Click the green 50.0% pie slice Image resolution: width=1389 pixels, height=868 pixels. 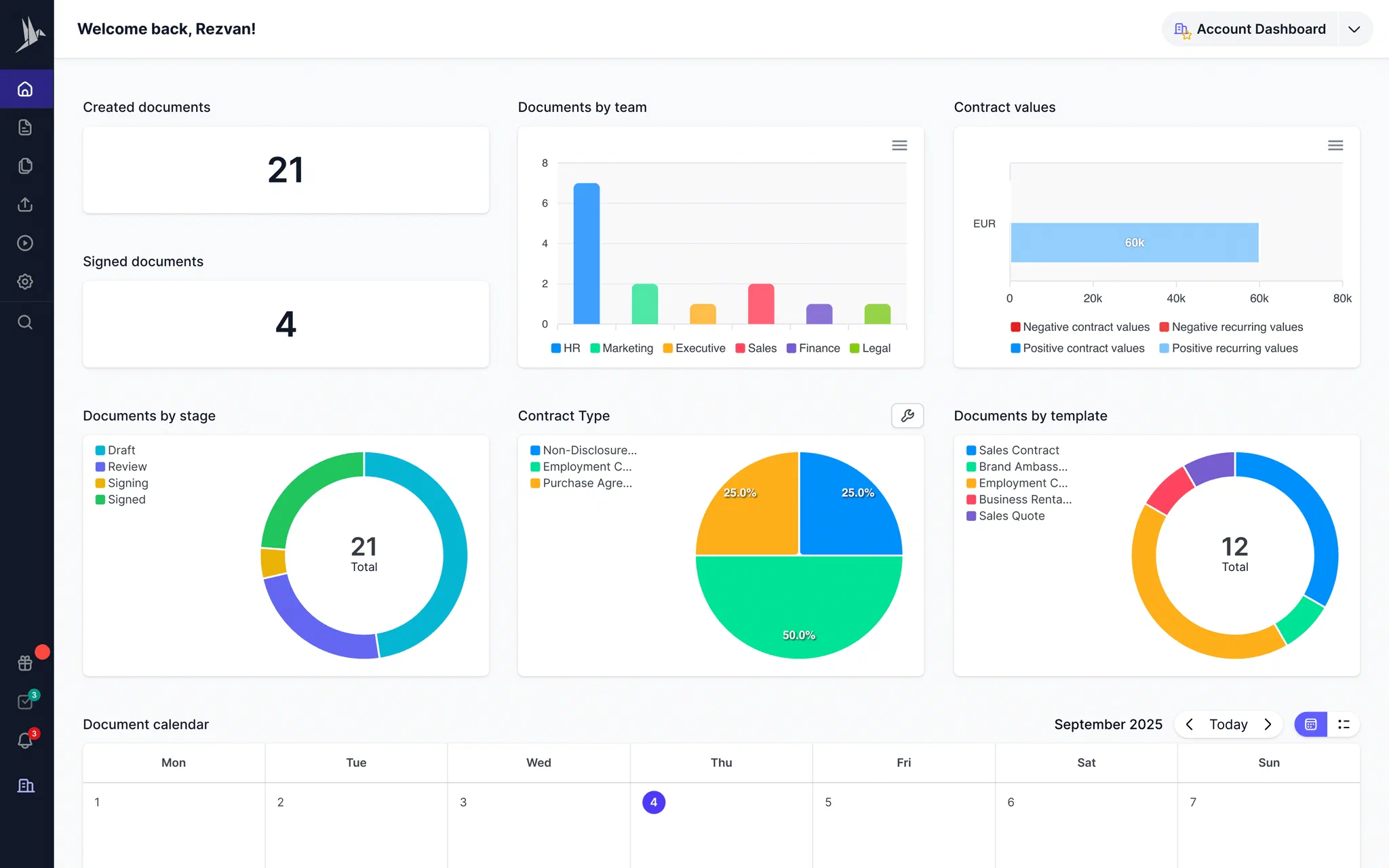(799, 607)
